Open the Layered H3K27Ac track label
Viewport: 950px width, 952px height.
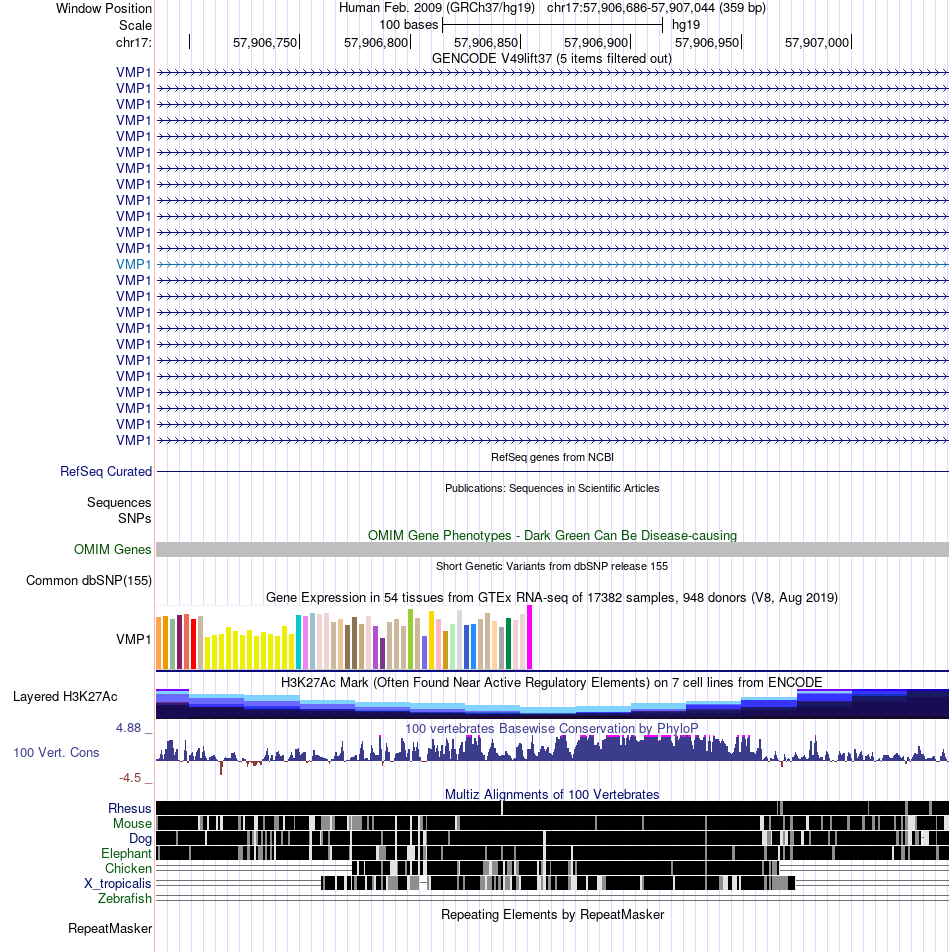point(65,696)
